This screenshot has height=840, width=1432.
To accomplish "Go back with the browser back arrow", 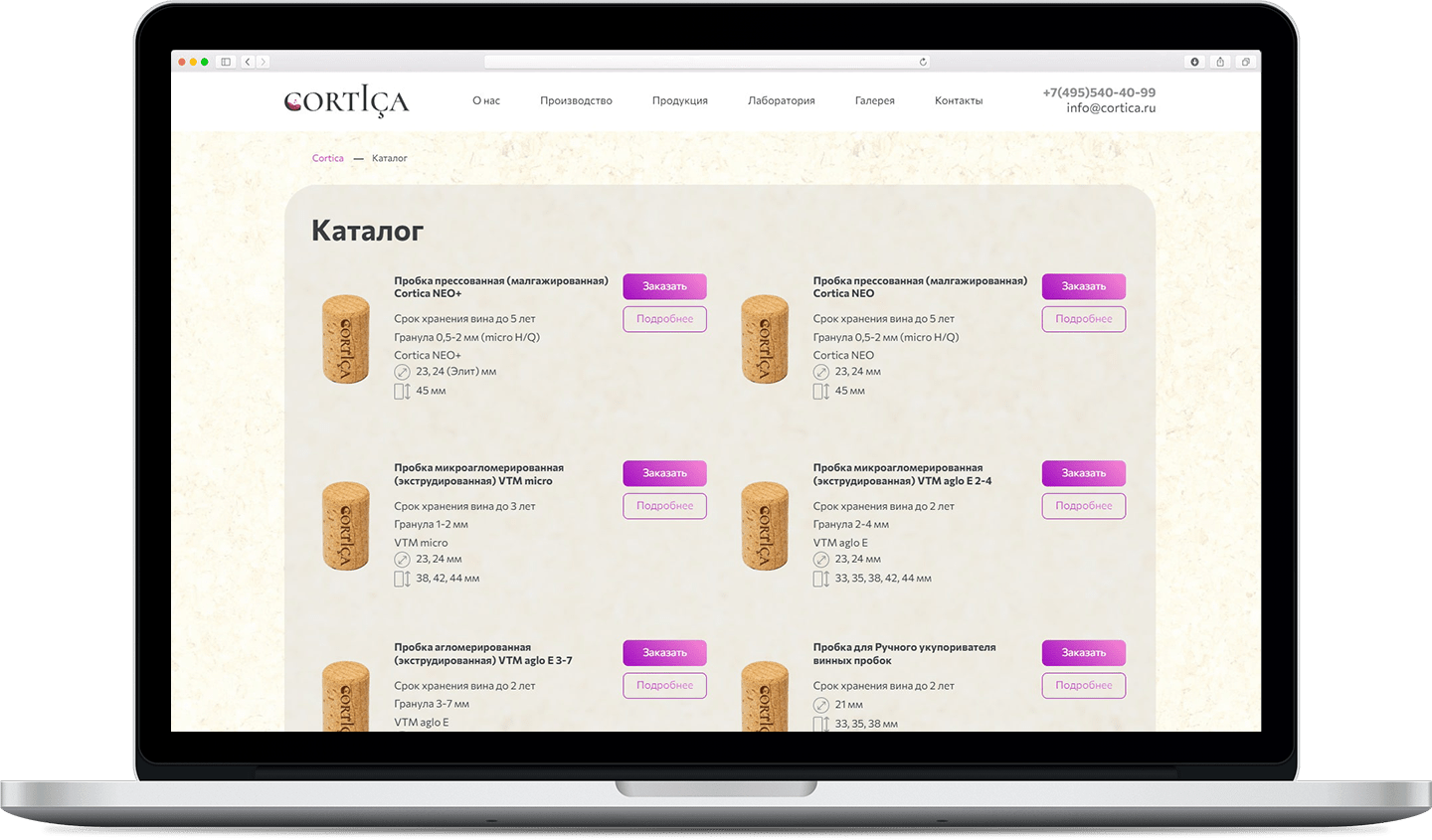I will click(x=248, y=62).
